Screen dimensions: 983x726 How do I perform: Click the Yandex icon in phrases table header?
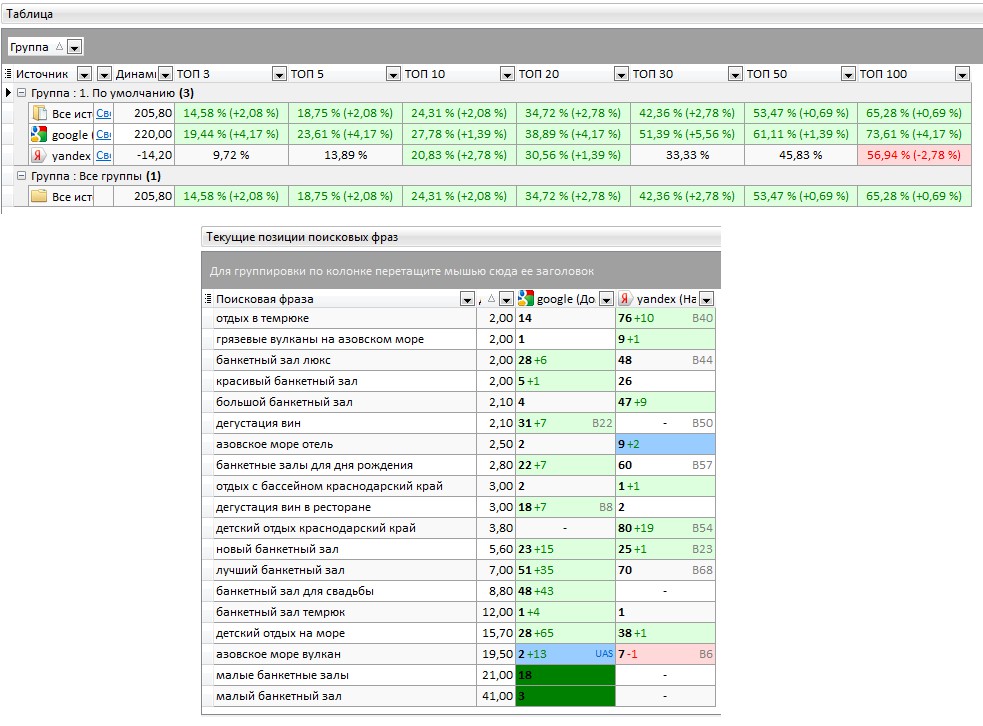[625, 299]
